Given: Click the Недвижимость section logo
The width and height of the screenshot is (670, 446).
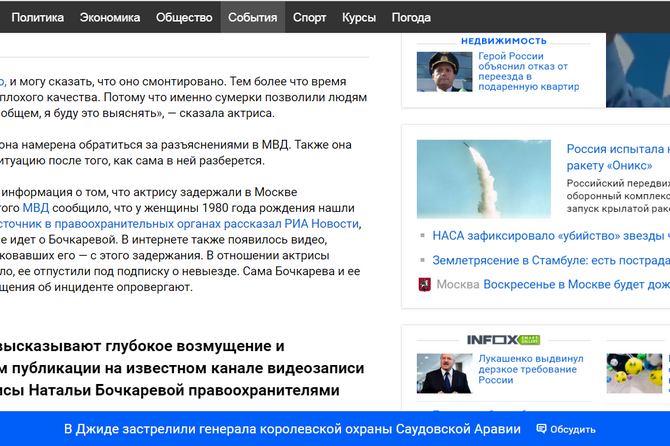Looking at the screenshot, I should (504, 40).
